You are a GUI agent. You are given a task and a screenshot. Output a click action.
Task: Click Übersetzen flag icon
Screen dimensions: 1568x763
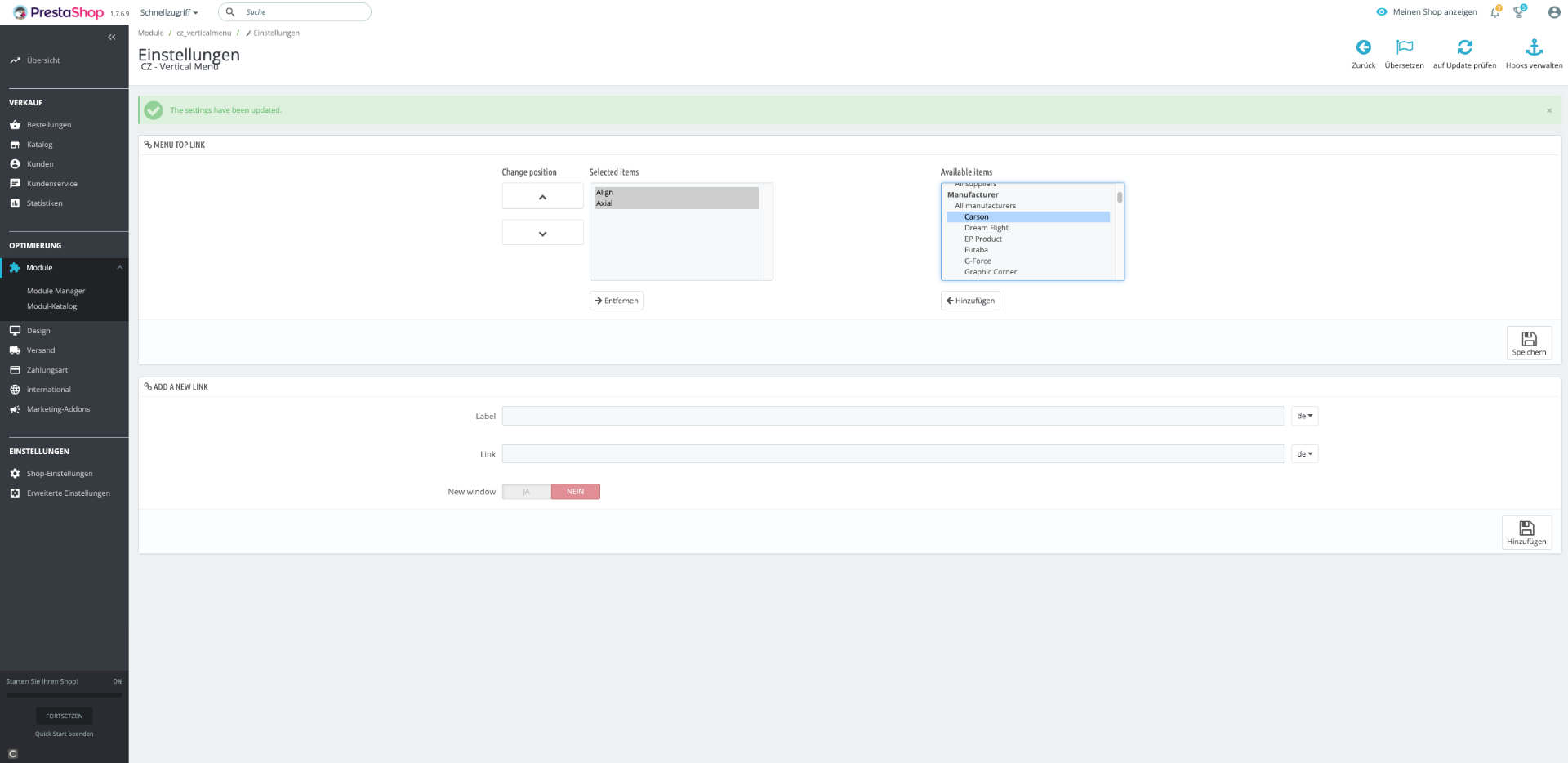click(x=1405, y=47)
